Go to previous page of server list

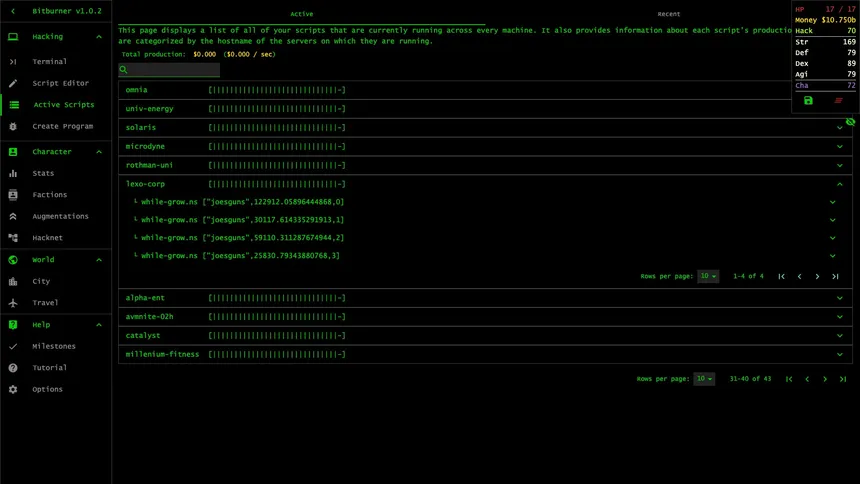click(x=807, y=379)
